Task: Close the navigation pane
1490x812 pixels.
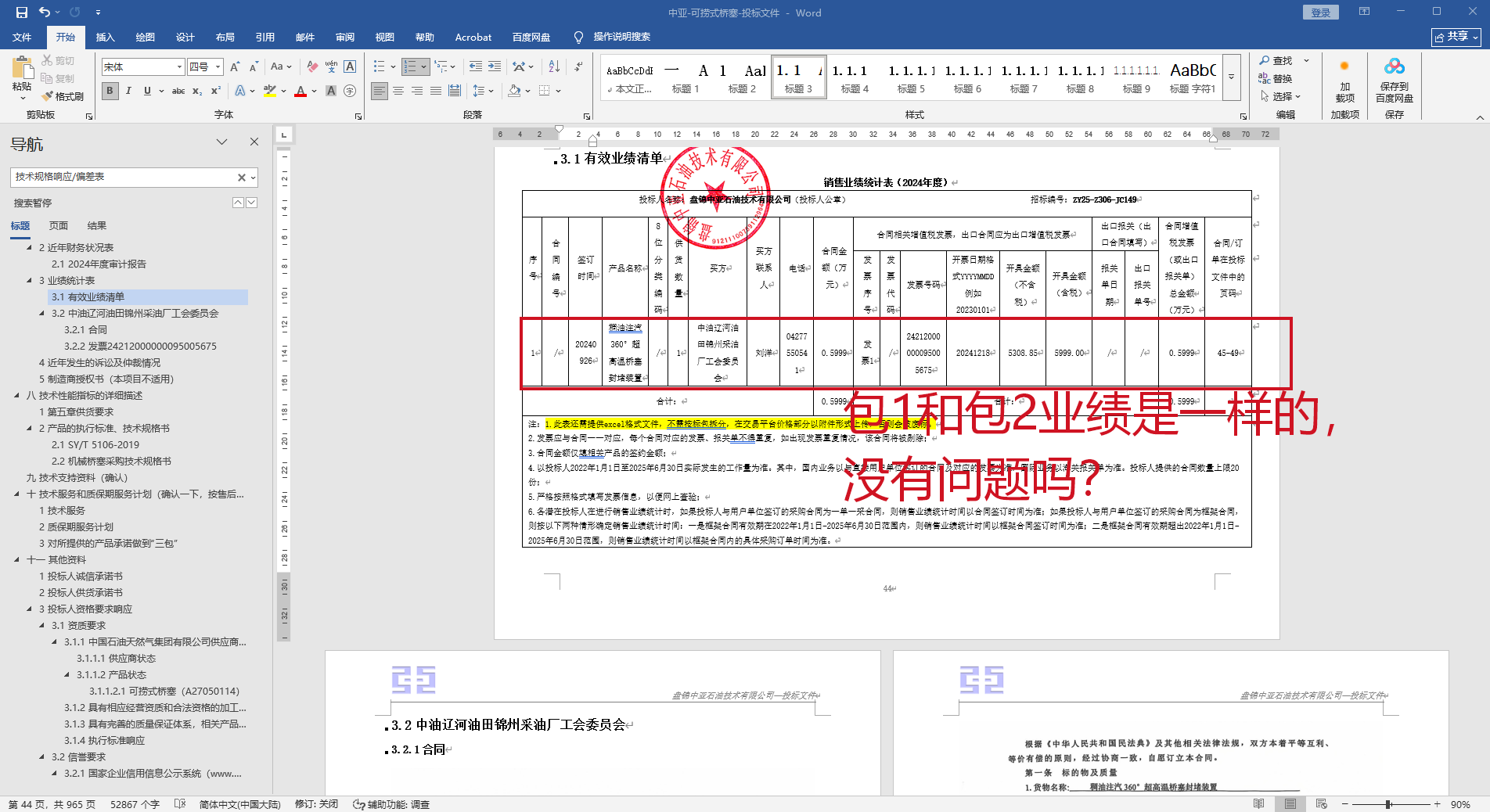Action: click(x=254, y=142)
